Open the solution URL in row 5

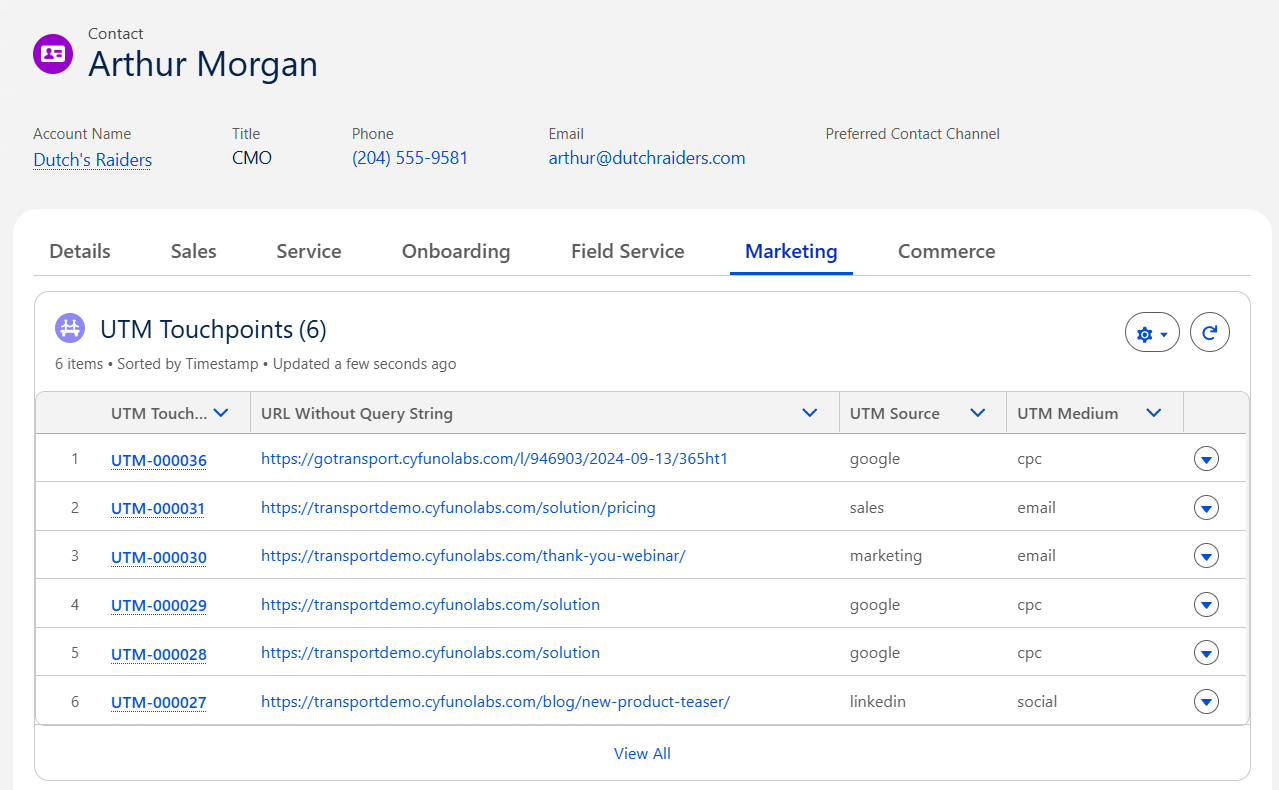coord(430,652)
